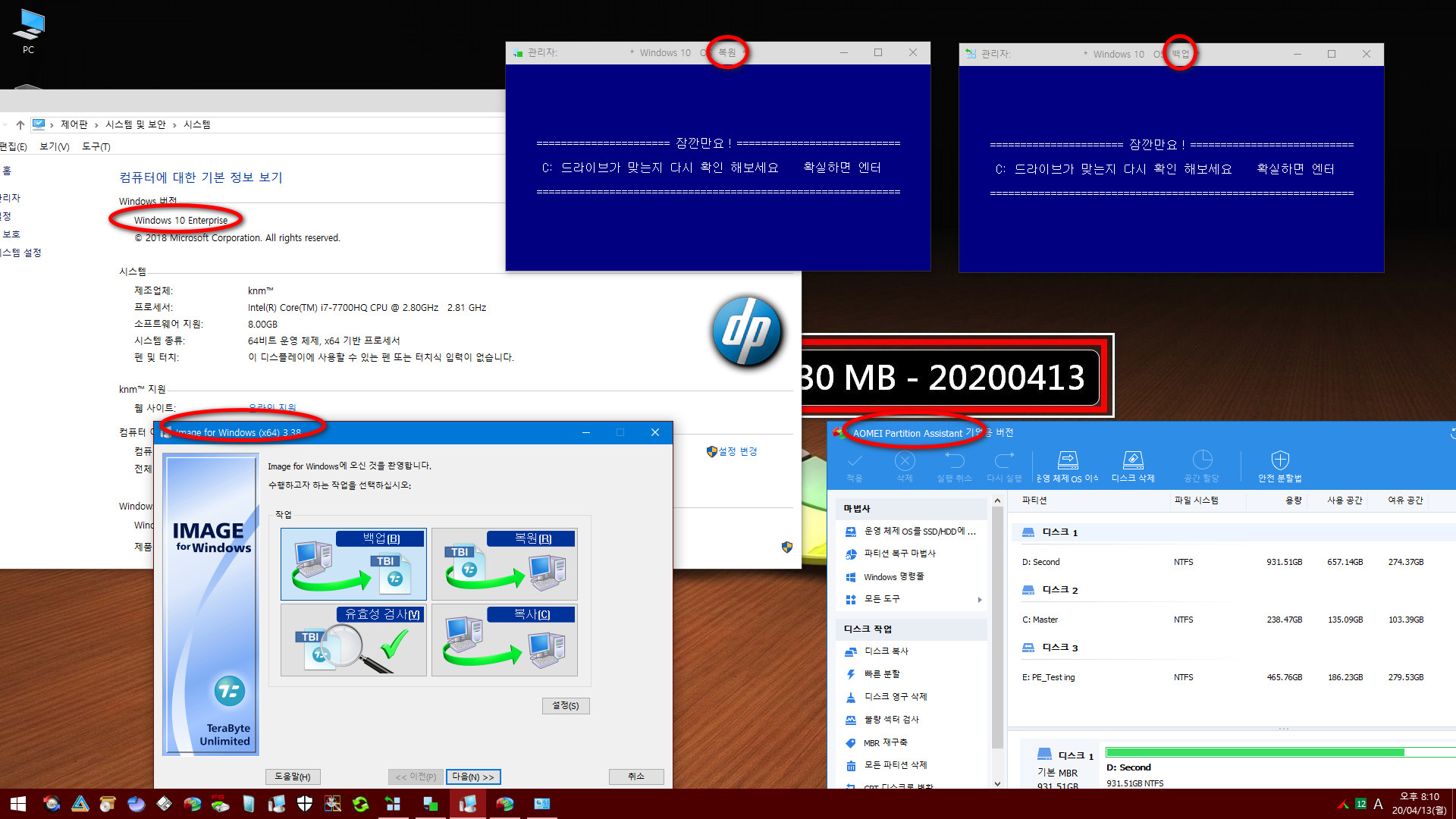Select the Restore (복원) operation in Image for Windows
The height and width of the screenshot is (819, 1456).
click(504, 563)
